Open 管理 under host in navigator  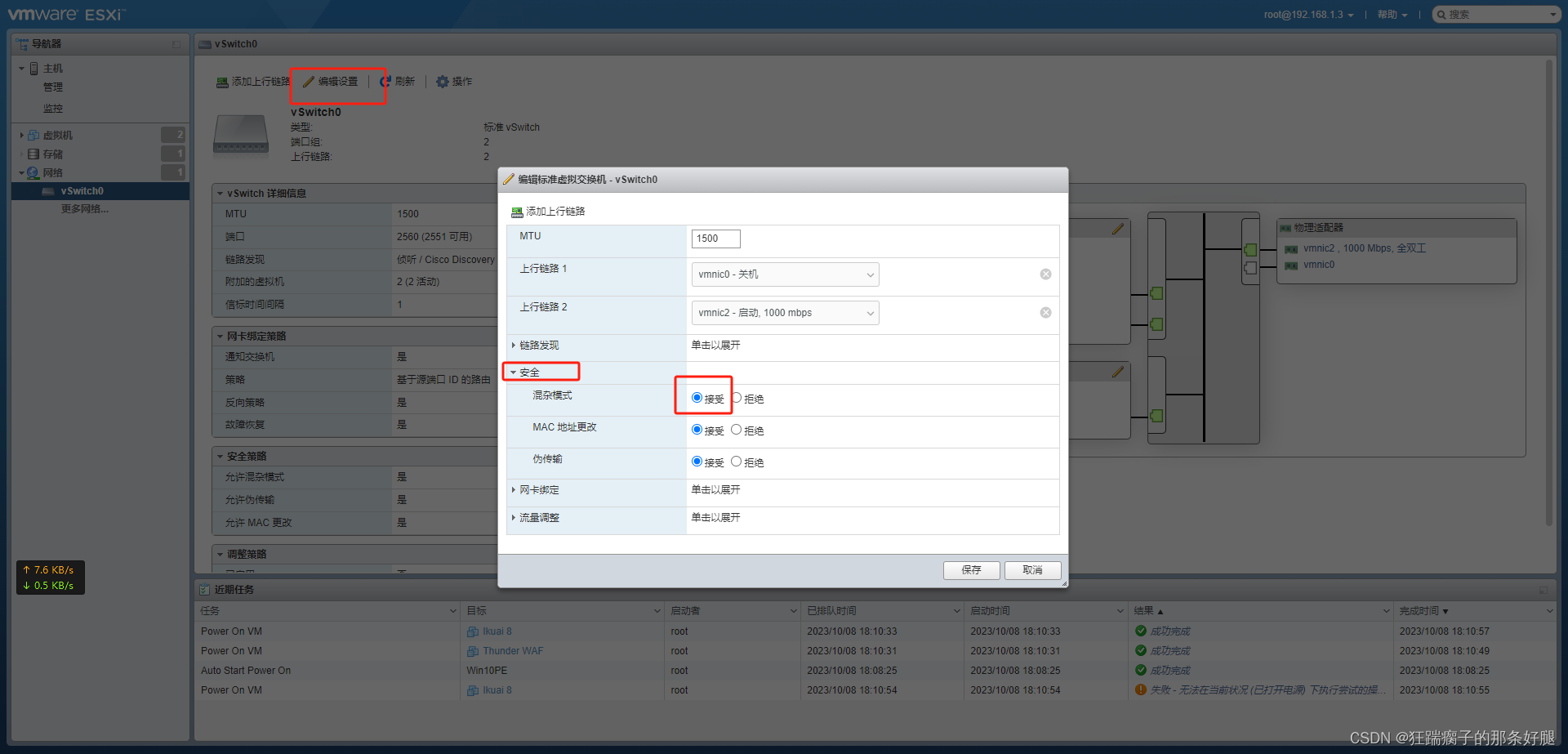coord(53,87)
